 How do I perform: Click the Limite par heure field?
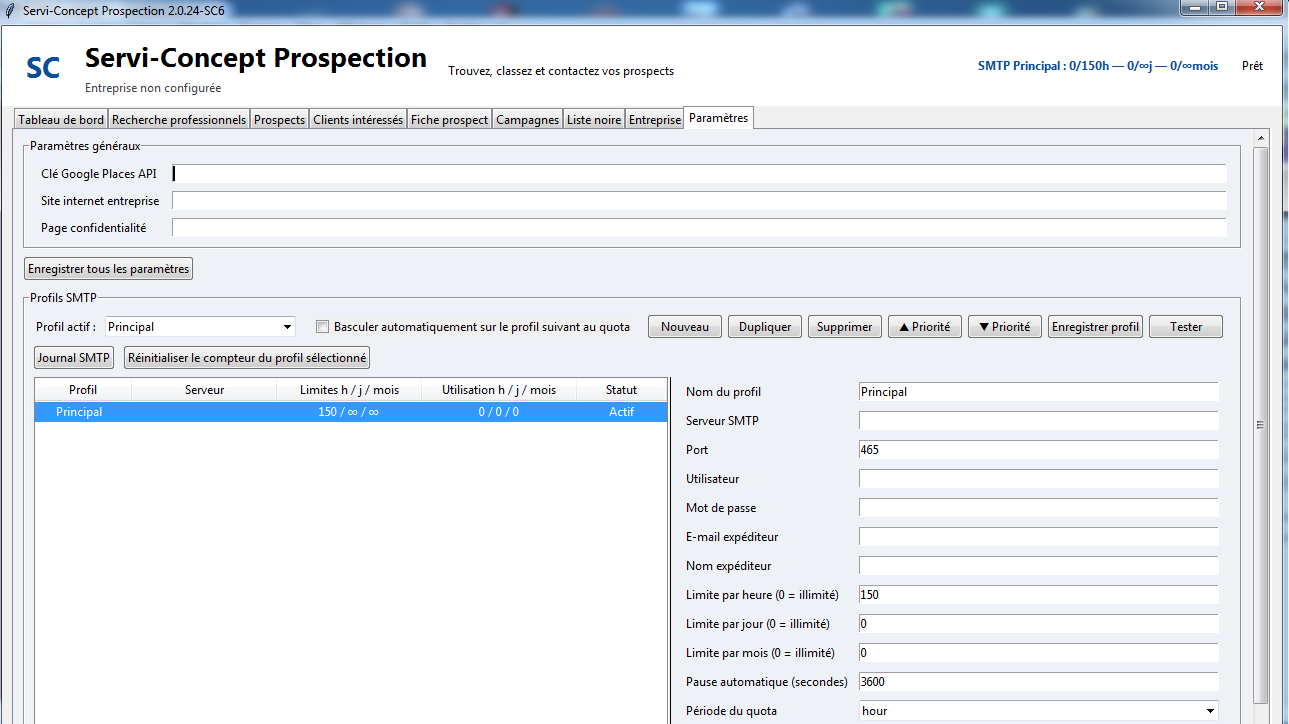click(1038, 595)
